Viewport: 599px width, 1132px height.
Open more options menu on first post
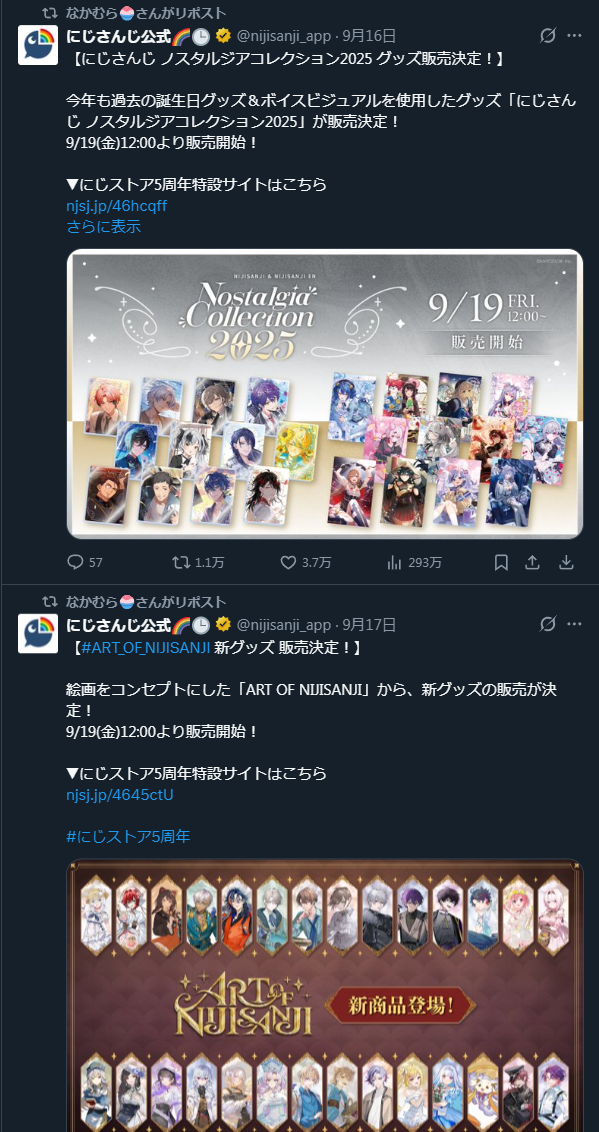click(574, 36)
